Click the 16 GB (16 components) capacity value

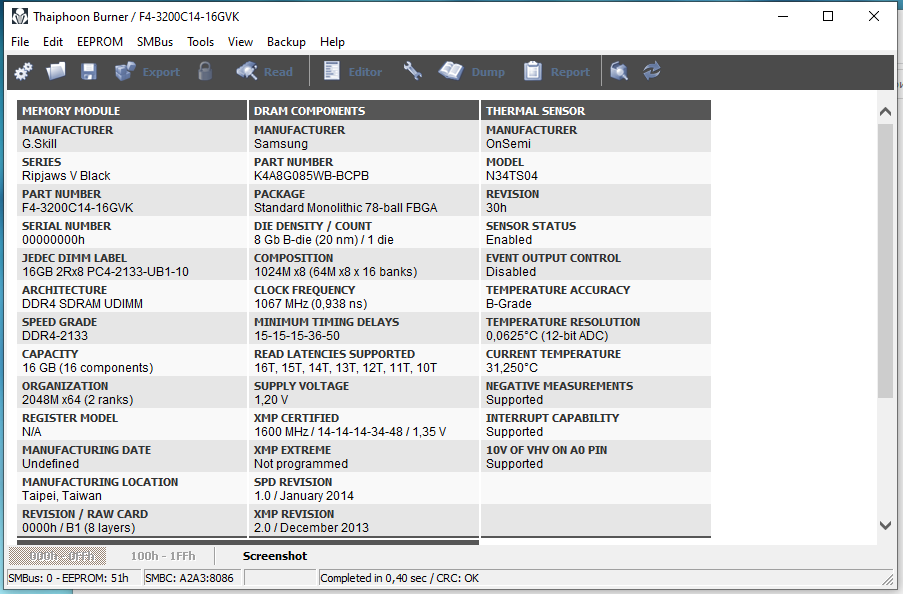[x=88, y=368]
